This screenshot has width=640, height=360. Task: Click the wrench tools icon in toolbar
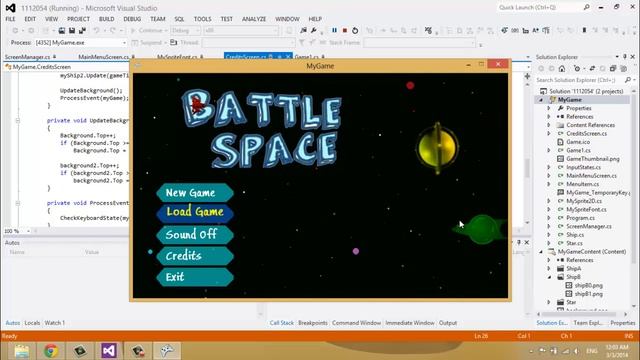pyautogui.click(x=314, y=31)
